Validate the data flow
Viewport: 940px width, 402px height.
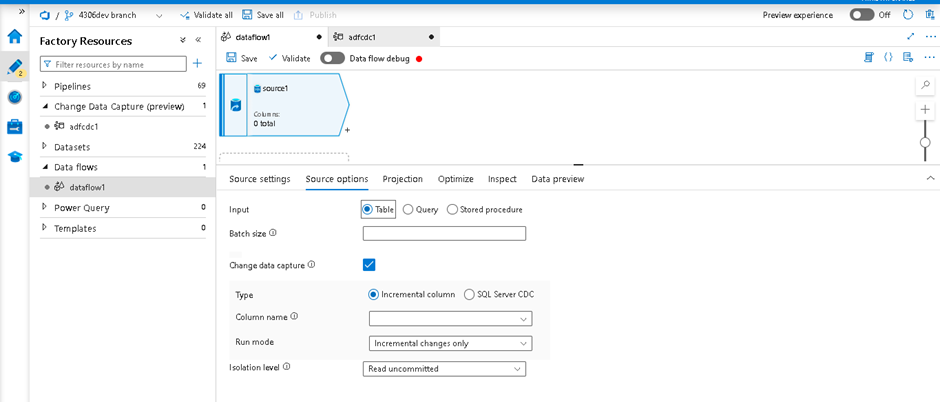point(290,58)
